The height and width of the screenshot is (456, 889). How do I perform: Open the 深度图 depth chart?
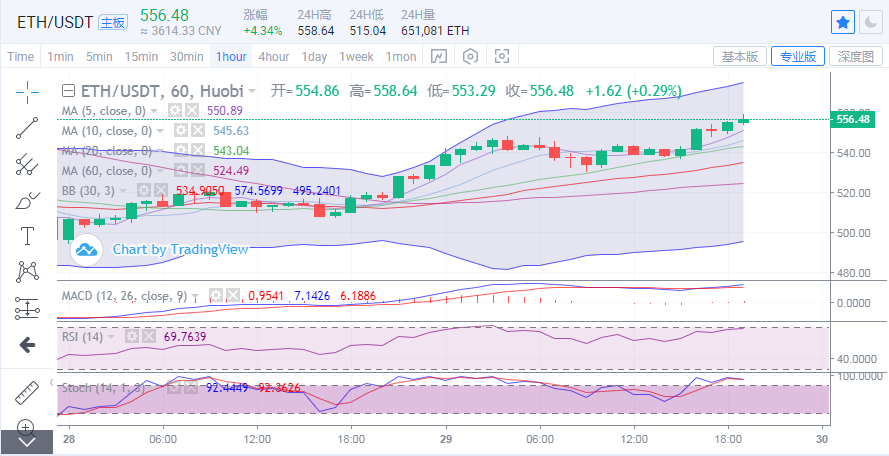tap(856, 56)
